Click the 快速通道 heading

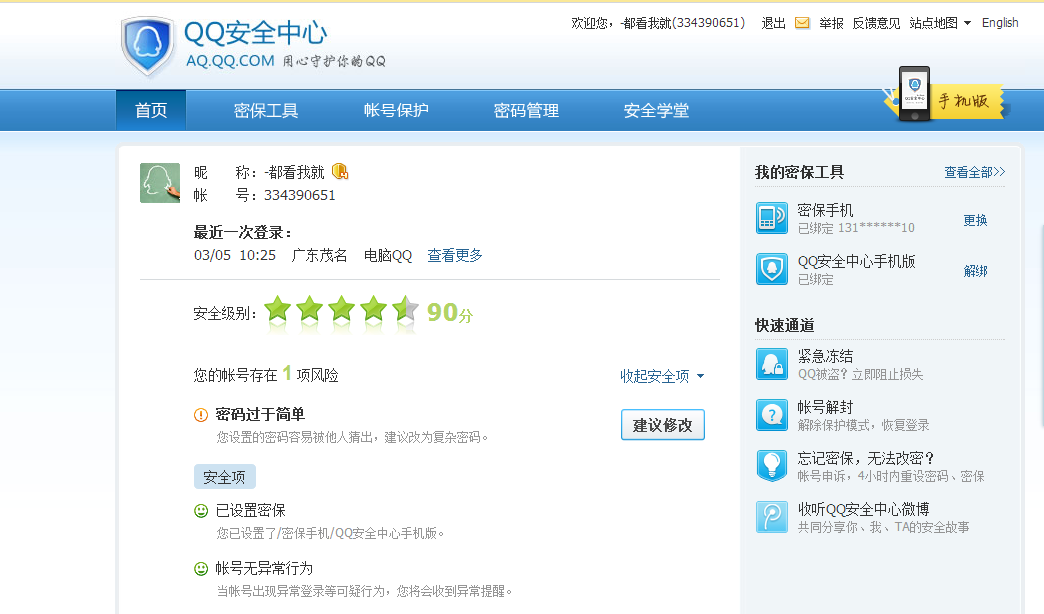tap(785, 326)
